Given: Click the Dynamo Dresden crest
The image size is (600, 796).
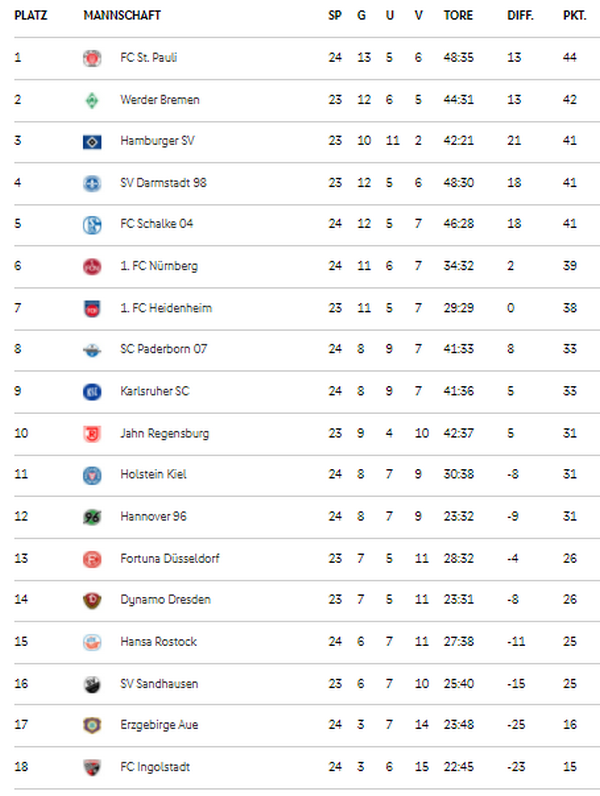Looking at the screenshot, I should pos(92,600).
